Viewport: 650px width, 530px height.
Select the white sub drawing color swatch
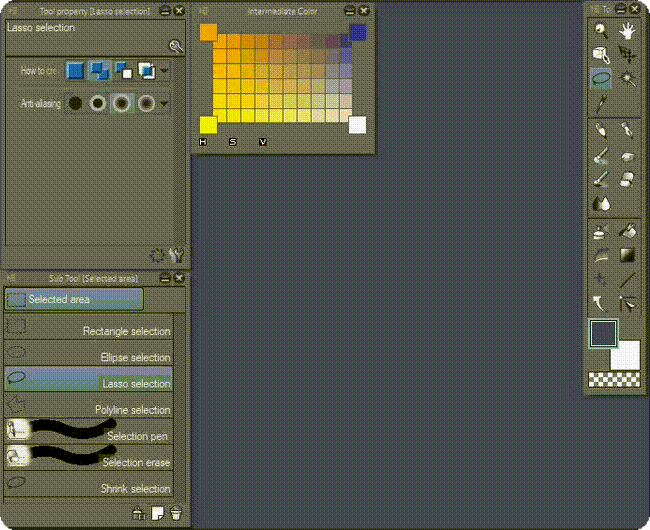tap(627, 356)
